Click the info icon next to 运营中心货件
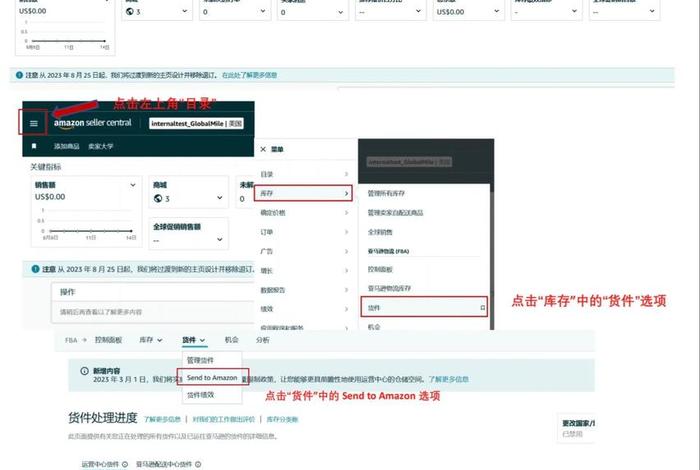The width and height of the screenshot is (700, 470). click(x=125, y=464)
